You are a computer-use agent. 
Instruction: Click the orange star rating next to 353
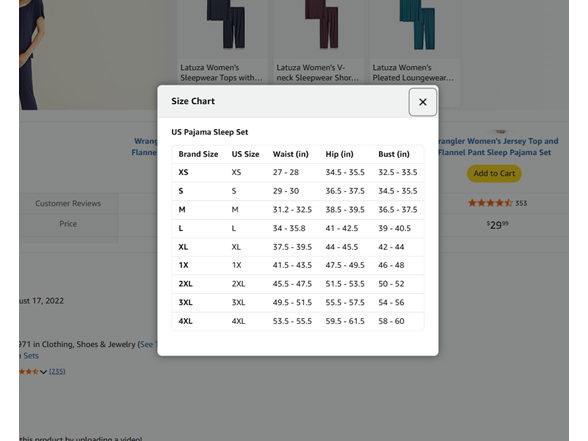point(490,203)
